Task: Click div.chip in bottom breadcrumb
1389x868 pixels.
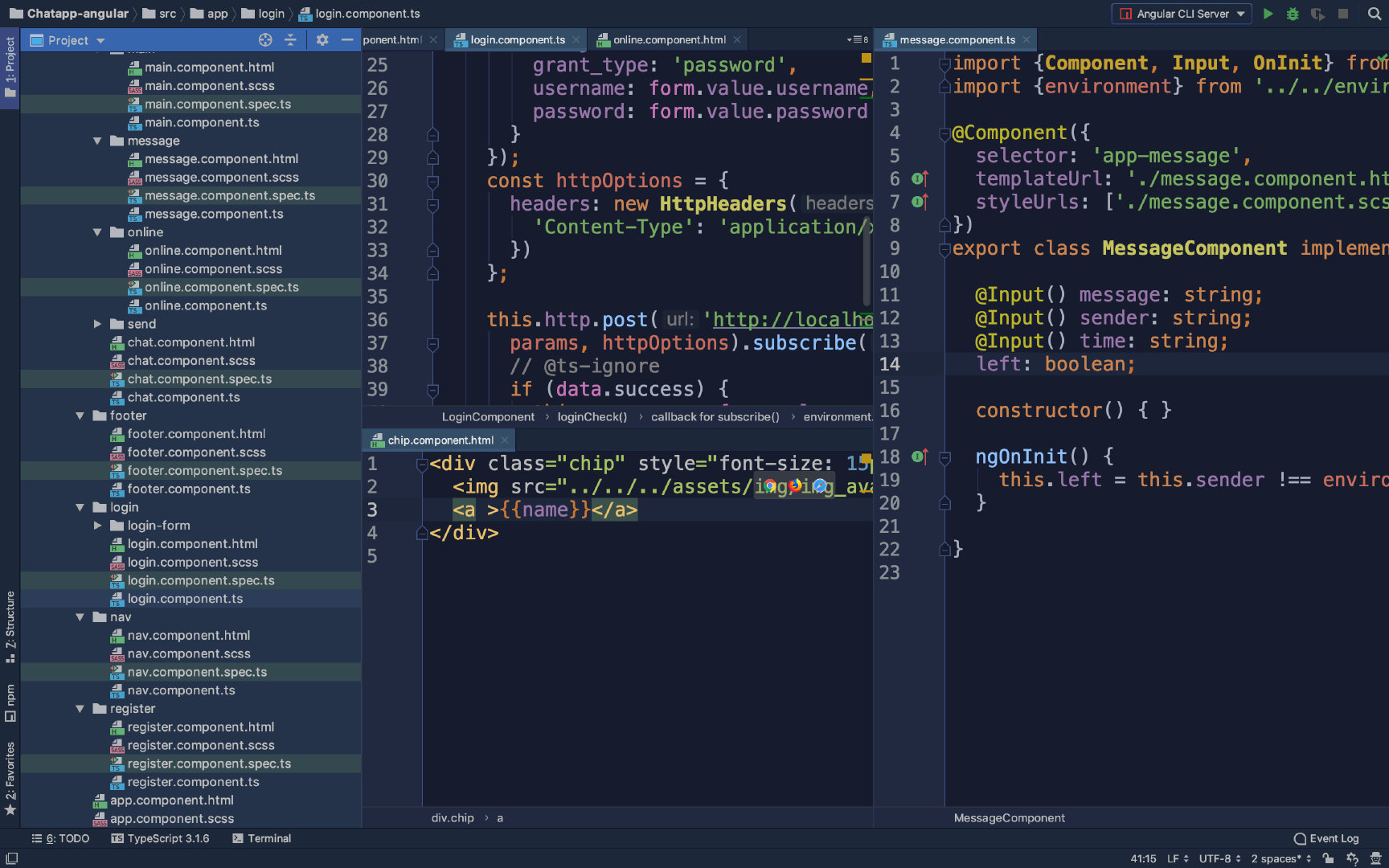Action: click(453, 817)
